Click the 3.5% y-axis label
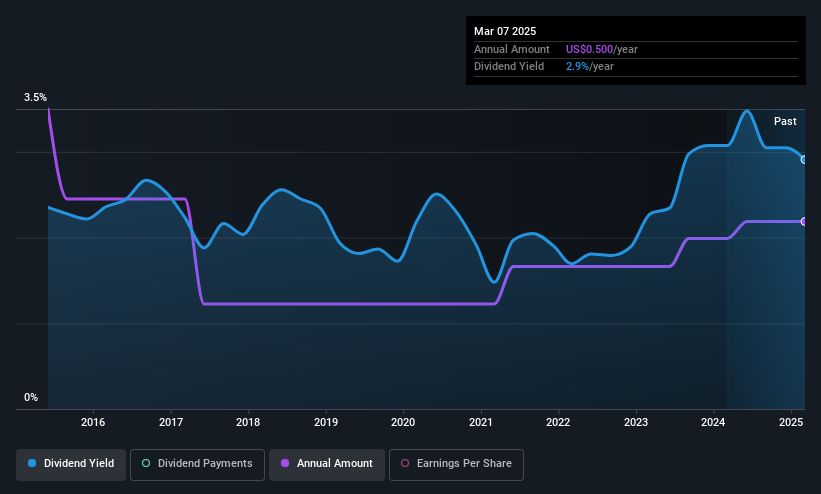821x494 pixels. (35, 97)
